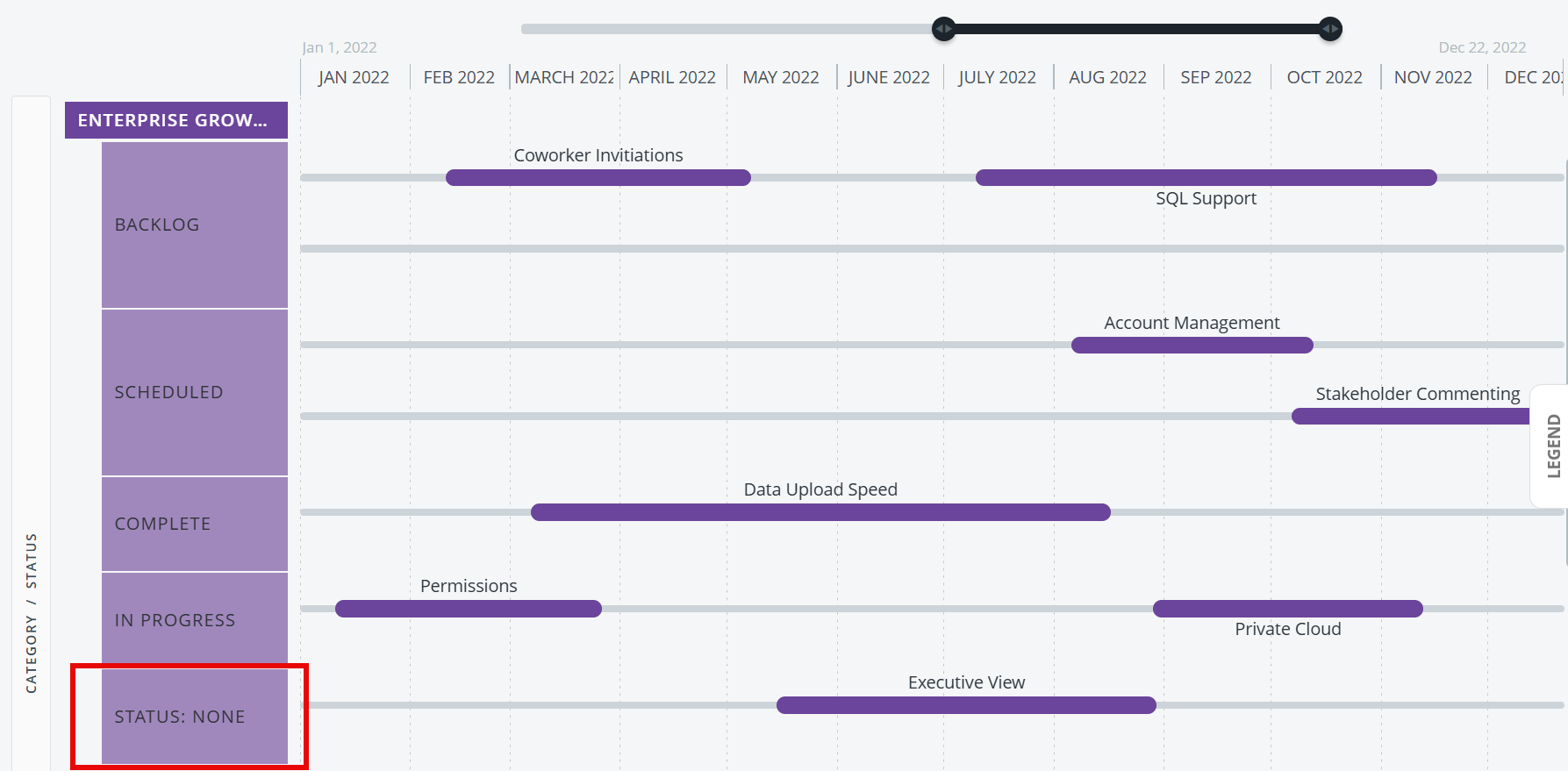
Task: Open the Private Cloud timeline bar
Action: coord(1287,609)
